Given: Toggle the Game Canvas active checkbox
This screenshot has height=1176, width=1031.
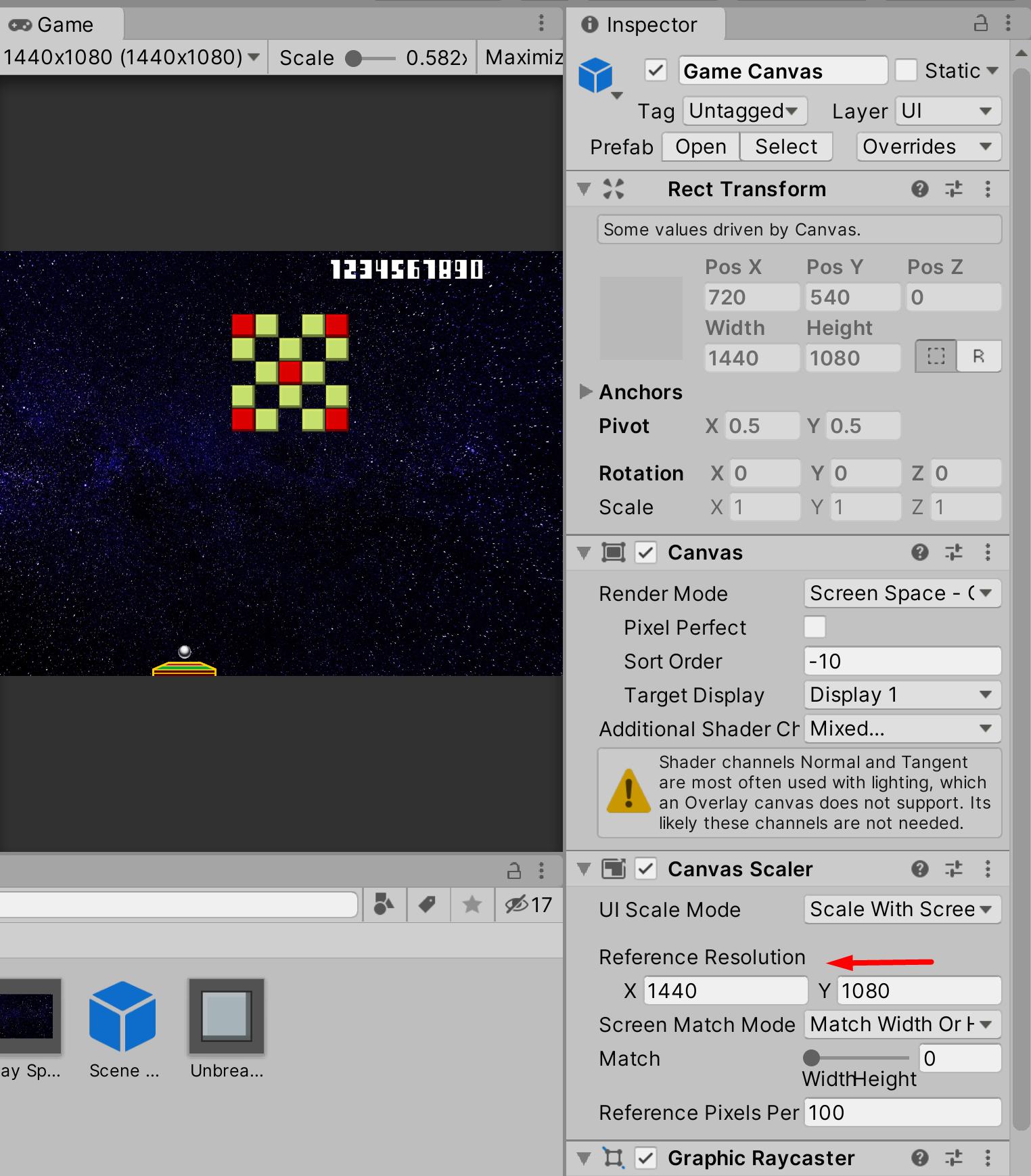Looking at the screenshot, I should (656, 70).
